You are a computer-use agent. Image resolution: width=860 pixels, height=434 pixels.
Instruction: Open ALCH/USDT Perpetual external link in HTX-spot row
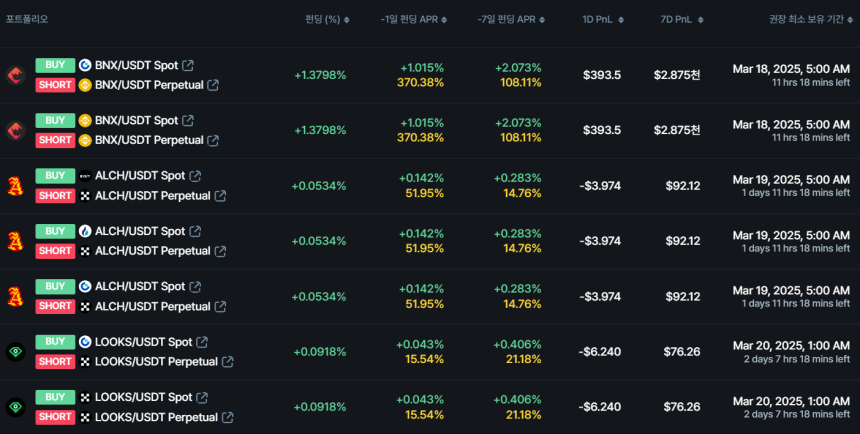pyautogui.click(x=220, y=251)
